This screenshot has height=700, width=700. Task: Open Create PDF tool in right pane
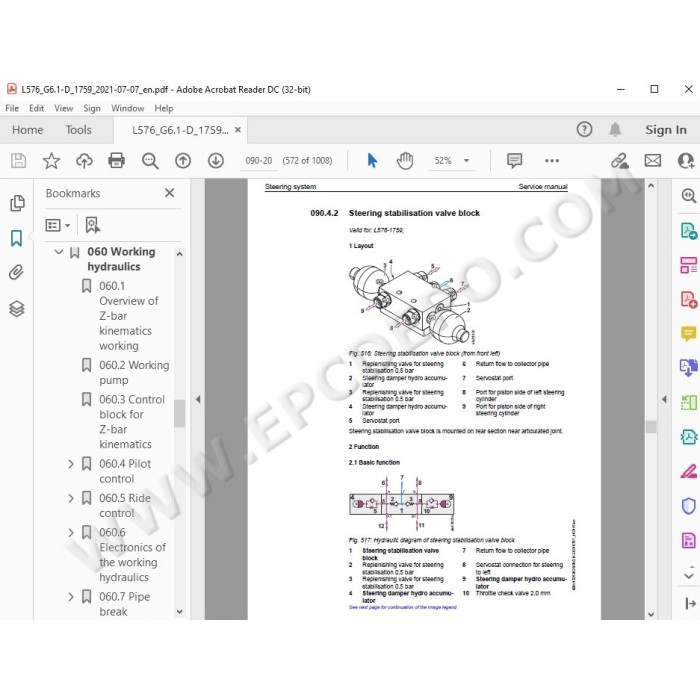tap(688, 300)
